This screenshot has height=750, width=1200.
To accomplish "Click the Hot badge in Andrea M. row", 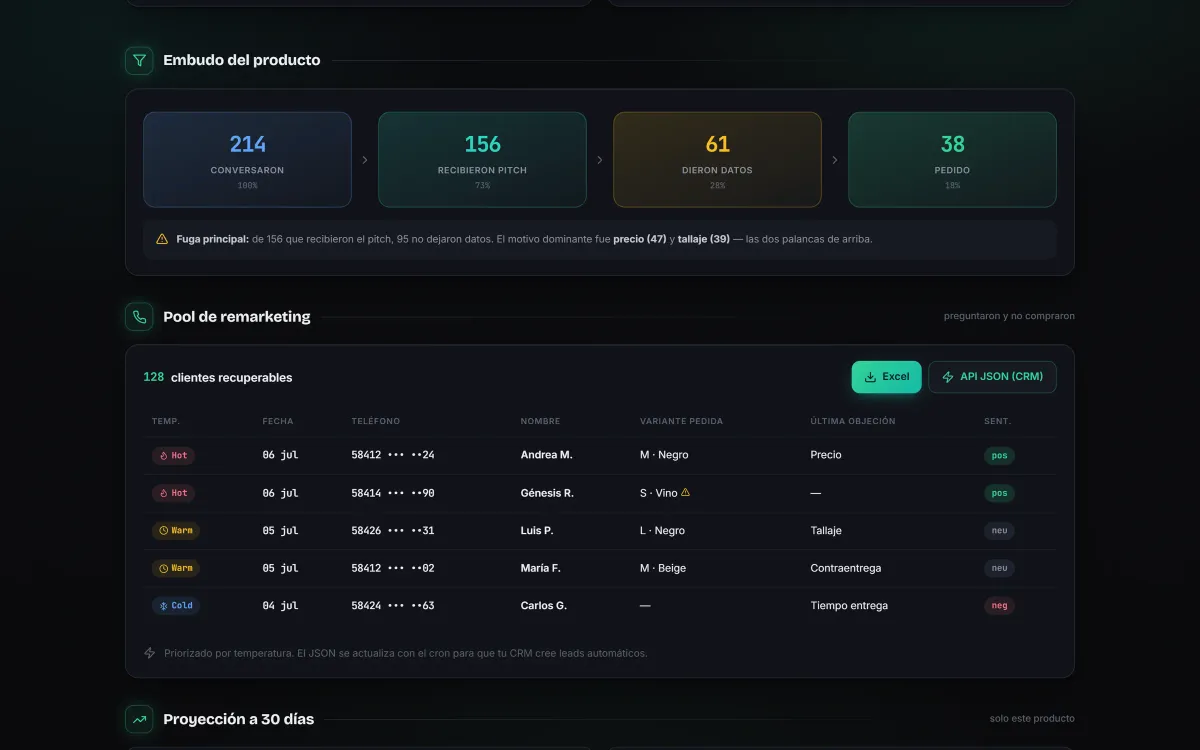I will [x=174, y=455].
